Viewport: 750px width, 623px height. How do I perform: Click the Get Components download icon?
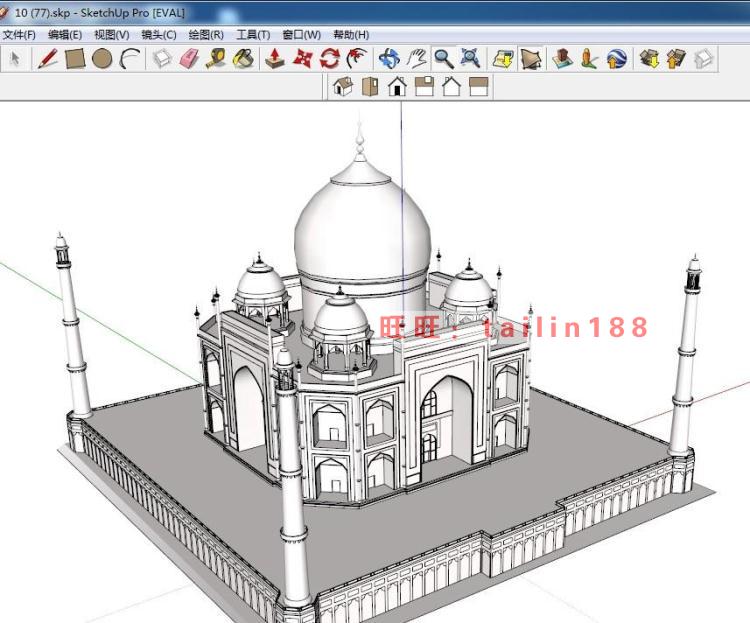[650, 59]
